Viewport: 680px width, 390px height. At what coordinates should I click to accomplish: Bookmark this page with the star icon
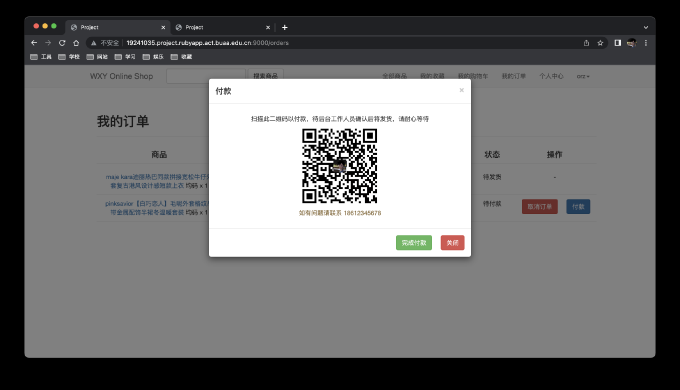pyautogui.click(x=600, y=43)
